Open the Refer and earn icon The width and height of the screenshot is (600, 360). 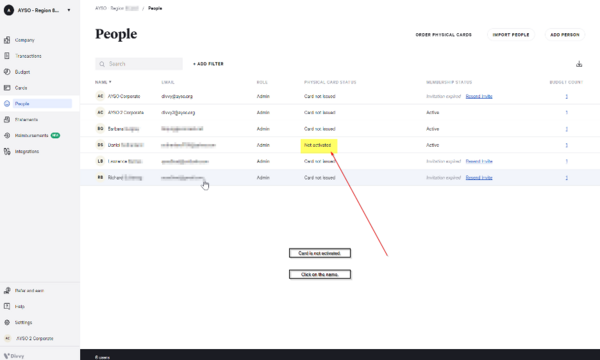click(x=7, y=290)
